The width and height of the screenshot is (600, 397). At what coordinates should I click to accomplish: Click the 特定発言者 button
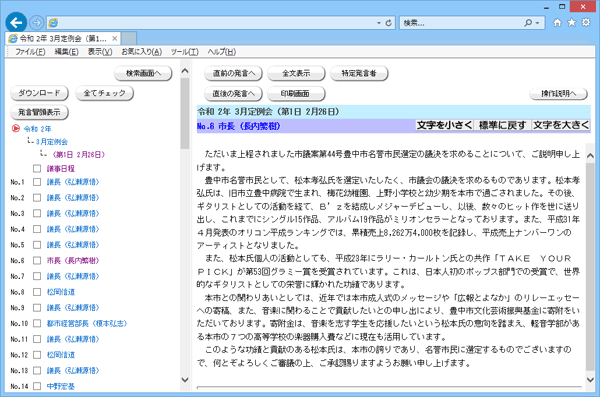tap(359, 73)
